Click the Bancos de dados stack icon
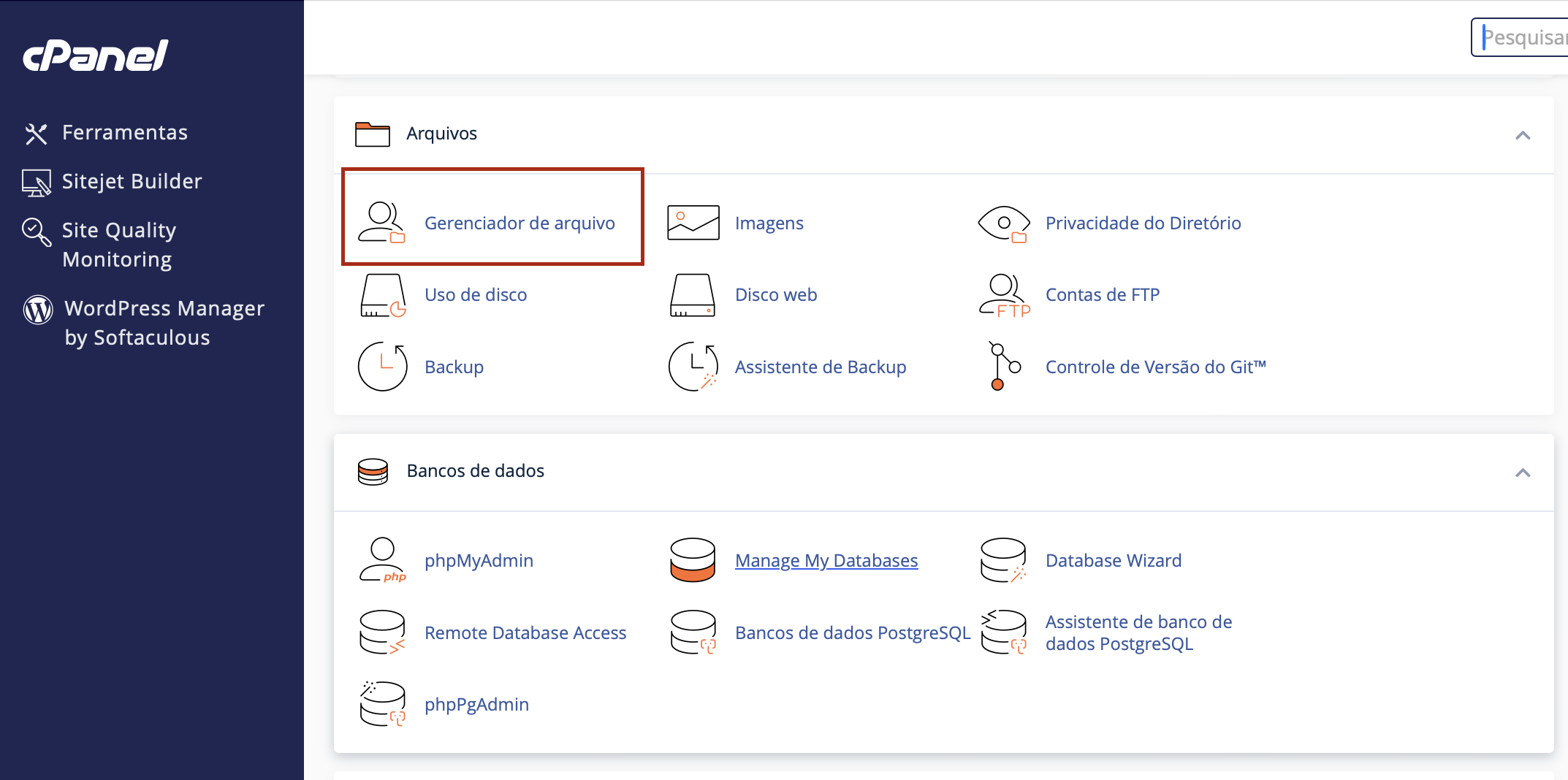Screen dimensions: 1568x780 pos(373,471)
